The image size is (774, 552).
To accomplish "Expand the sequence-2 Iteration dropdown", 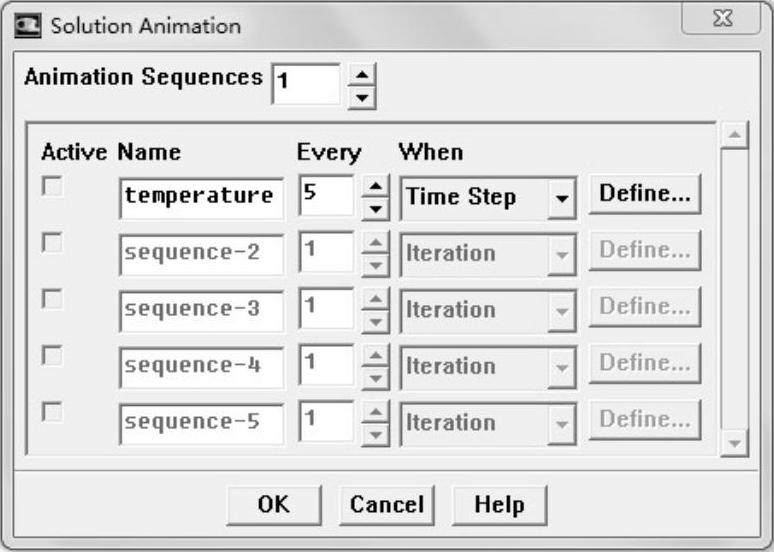I will [561, 254].
